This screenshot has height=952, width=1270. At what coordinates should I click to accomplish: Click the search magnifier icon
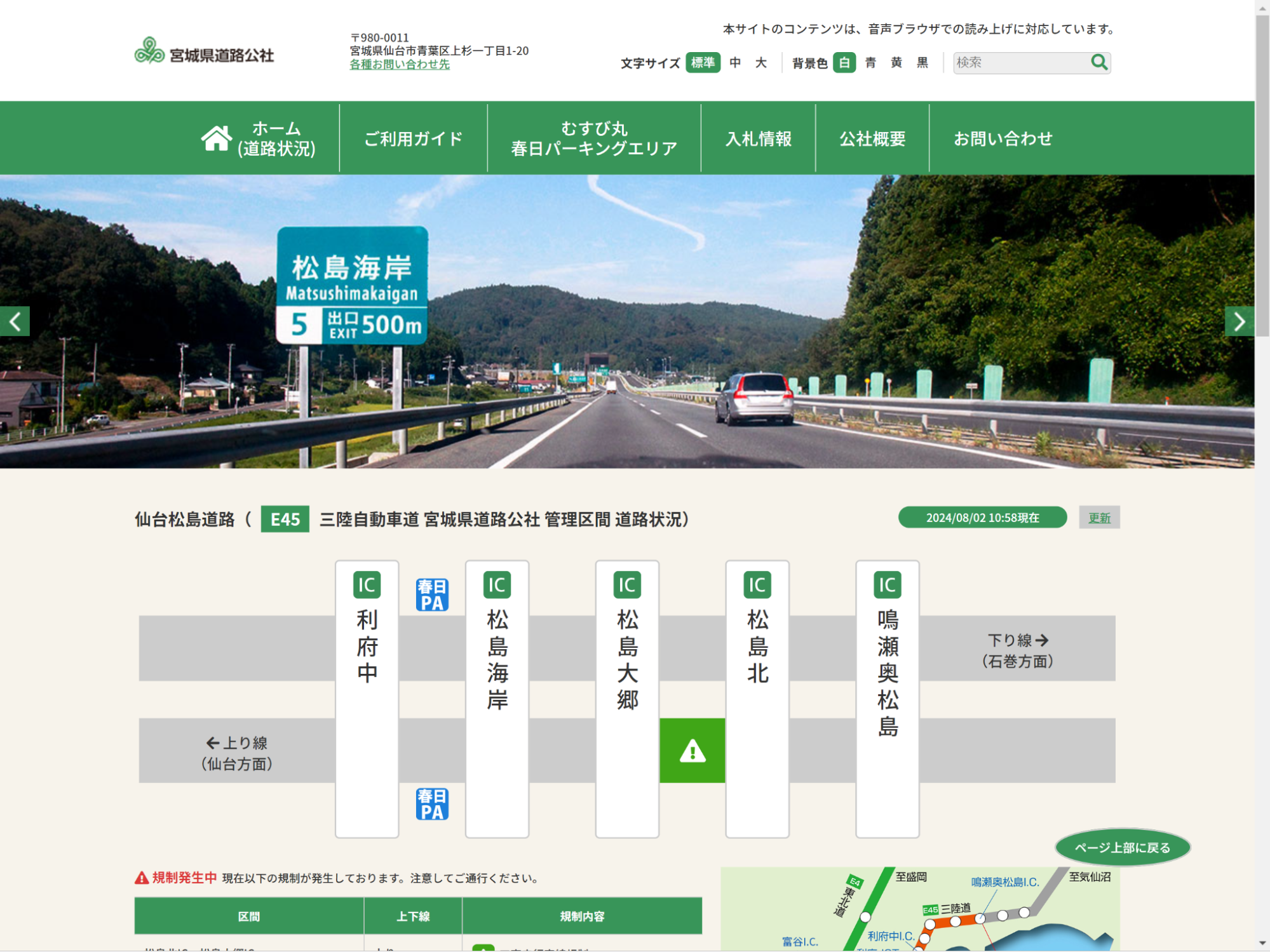click(1098, 63)
